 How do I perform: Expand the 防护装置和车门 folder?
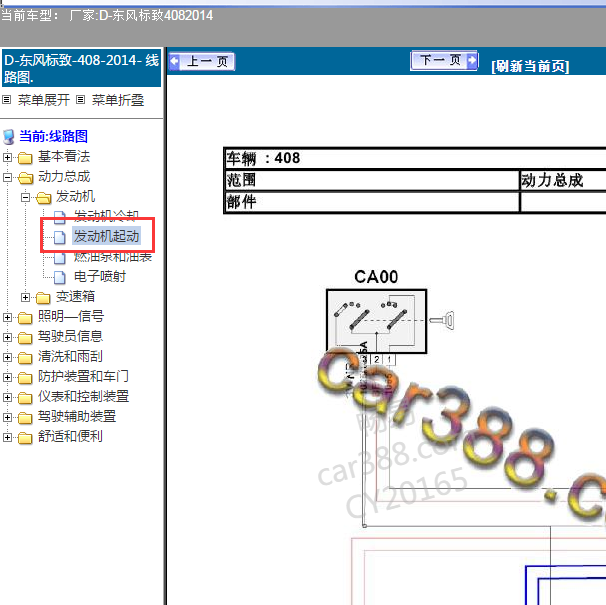point(7,377)
